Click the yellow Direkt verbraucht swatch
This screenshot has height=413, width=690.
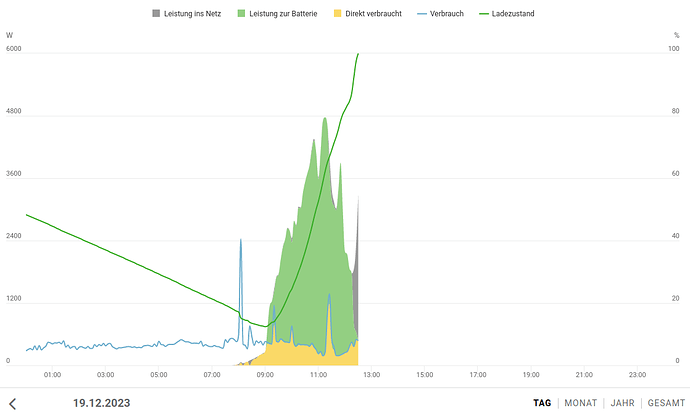point(338,13)
